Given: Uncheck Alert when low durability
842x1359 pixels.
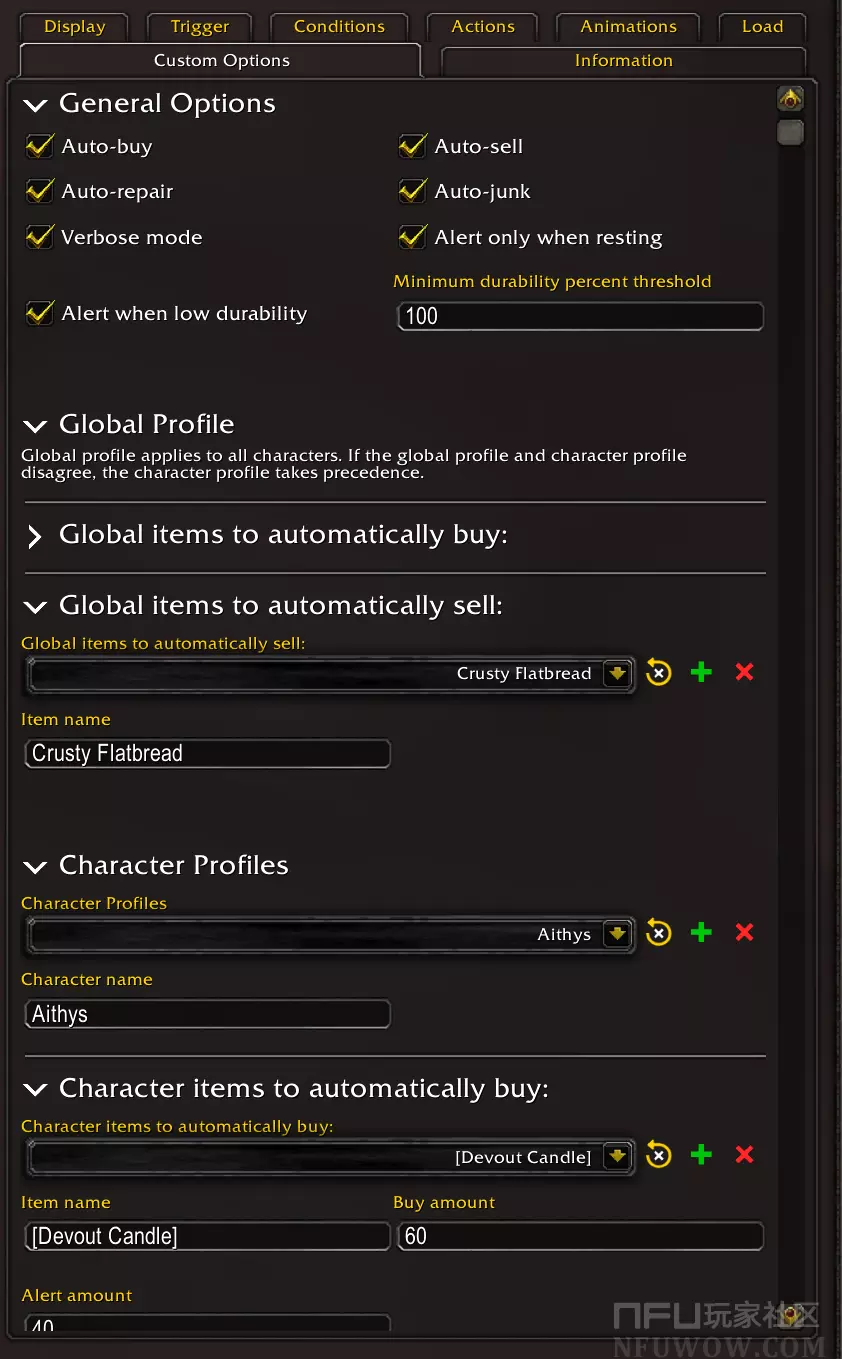Looking at the screenshot, I should coord(39,313).
